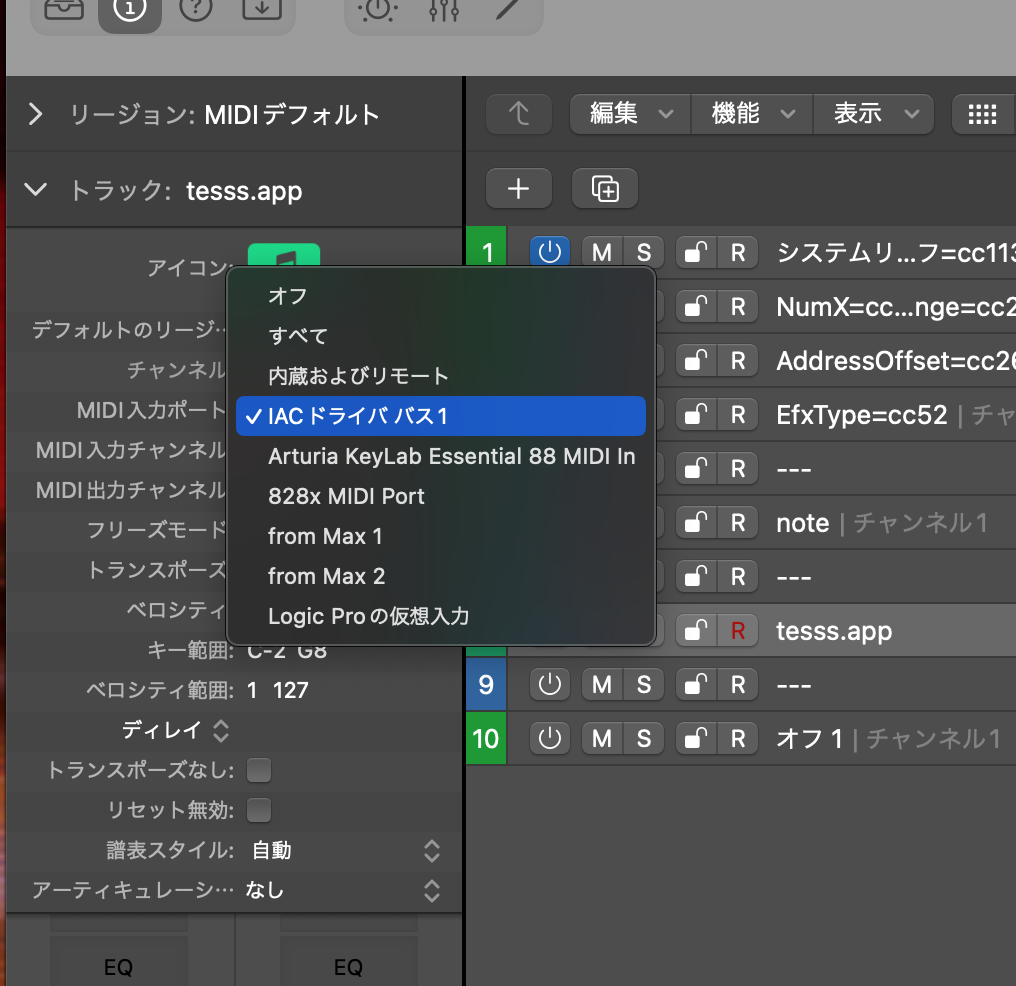Choose from Max 1 in the port list

coord(325,536)
